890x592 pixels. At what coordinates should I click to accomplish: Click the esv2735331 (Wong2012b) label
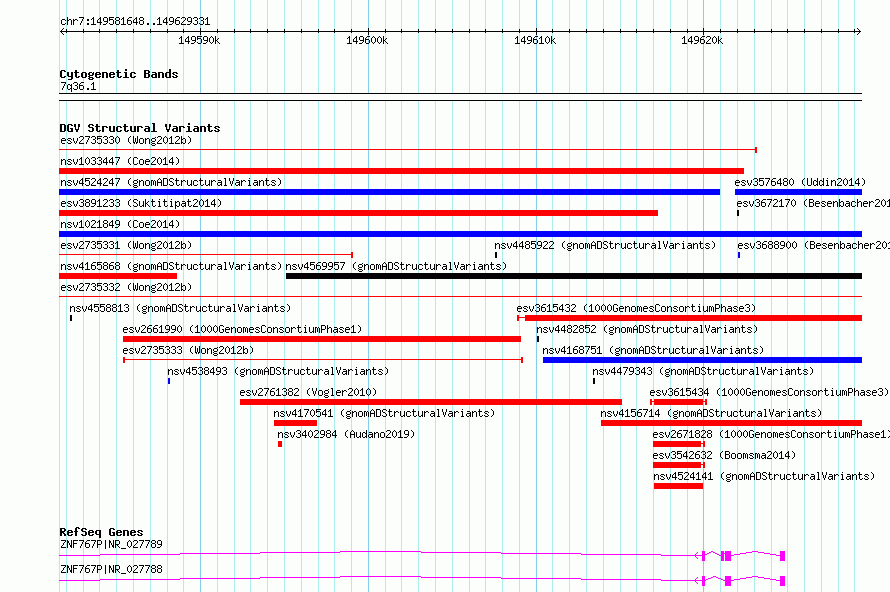[x=126, y=245]
